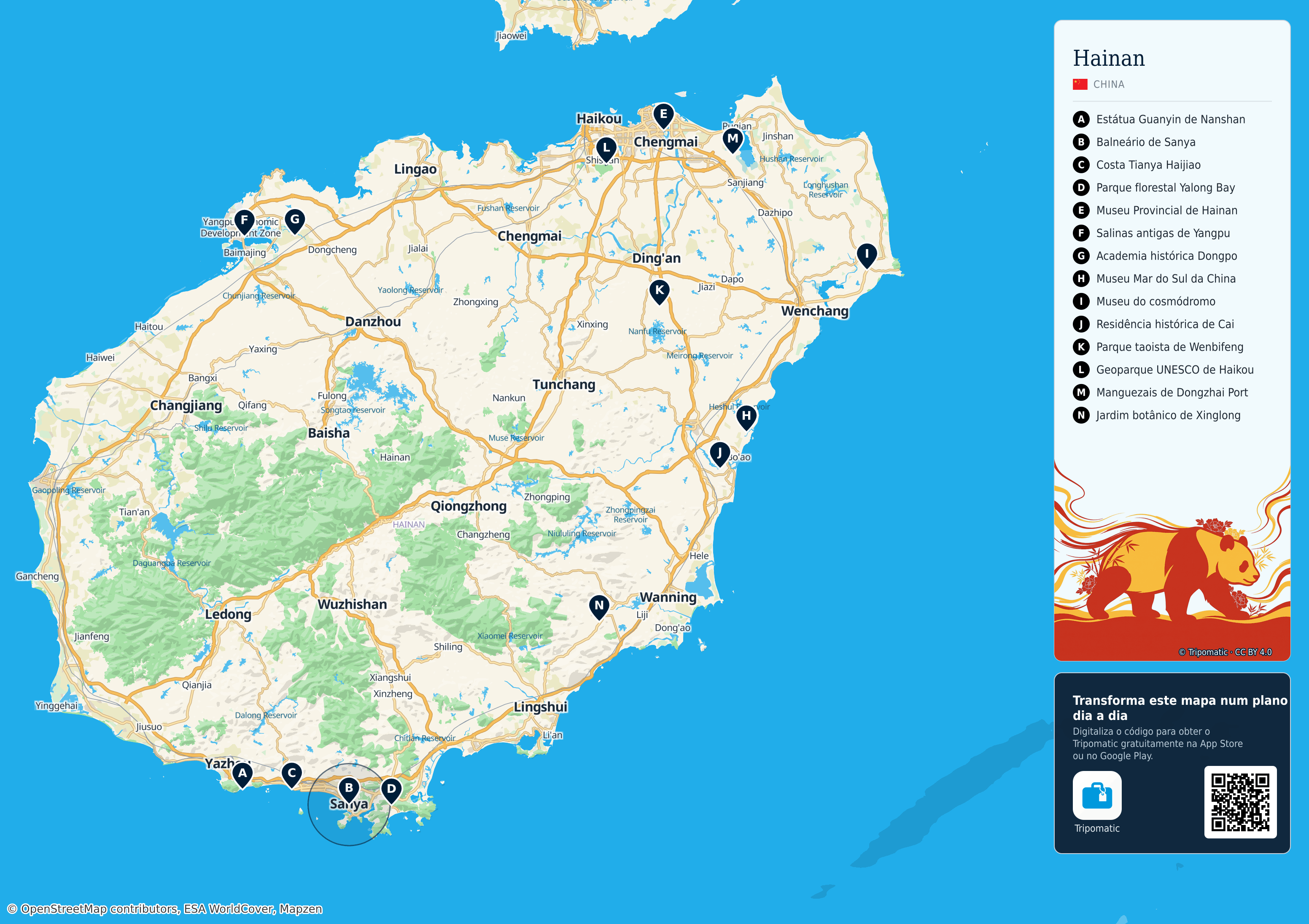Click the 'Danzhou' city label

(x=373, y=322)
